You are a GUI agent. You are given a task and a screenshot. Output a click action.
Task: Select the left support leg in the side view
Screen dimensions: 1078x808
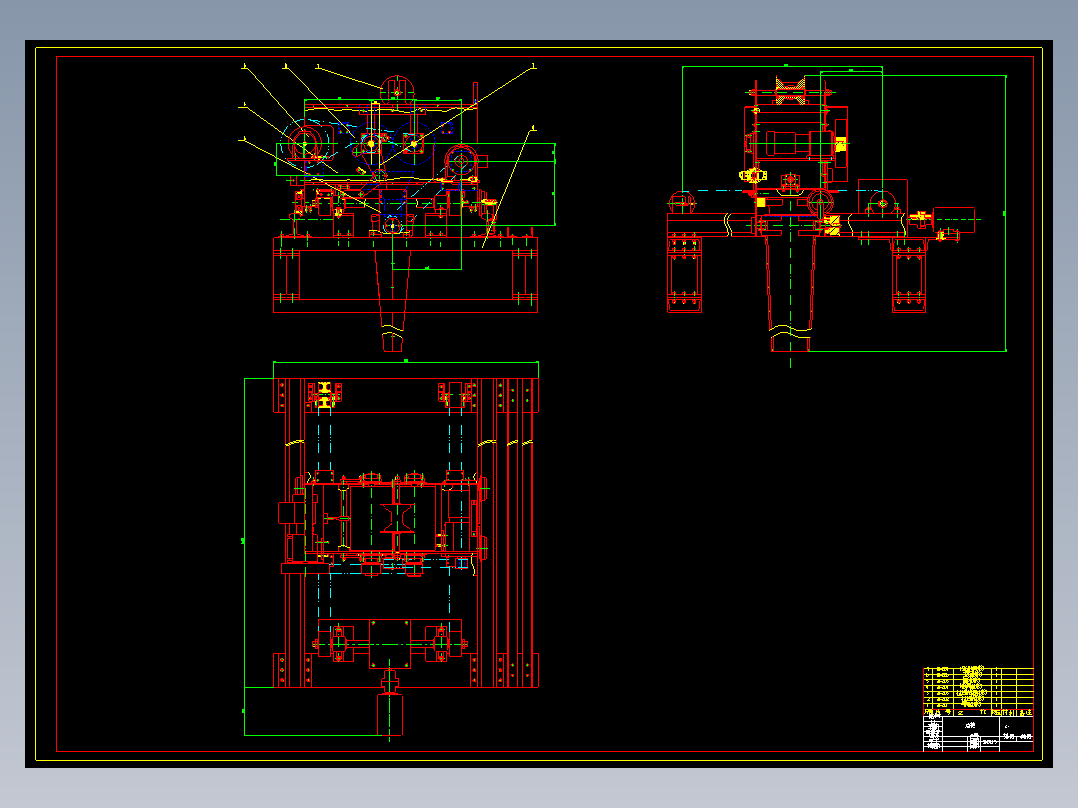click(x=684, y=275)
